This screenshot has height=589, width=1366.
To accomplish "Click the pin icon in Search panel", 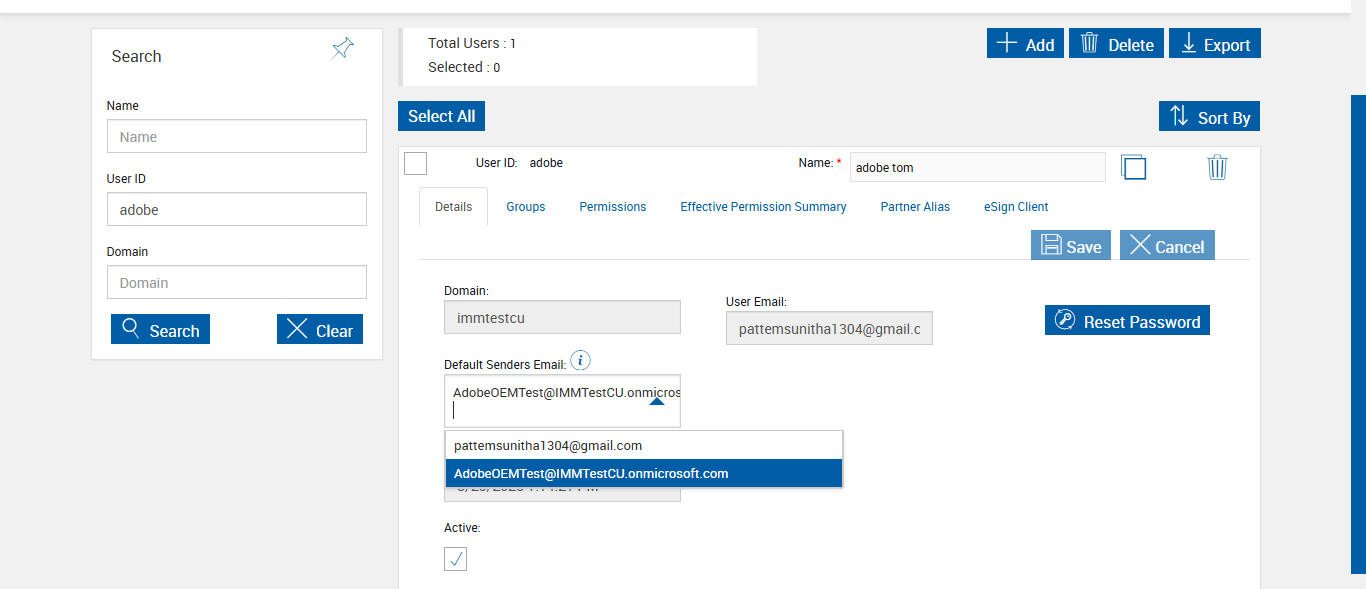I will [x=342, y=49].
